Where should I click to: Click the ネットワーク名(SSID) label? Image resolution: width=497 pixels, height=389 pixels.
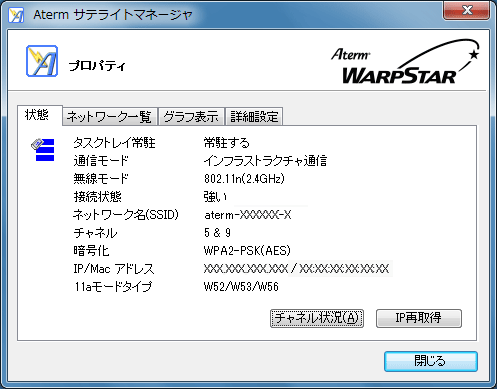pyautogui.click(x=126, y=215)
